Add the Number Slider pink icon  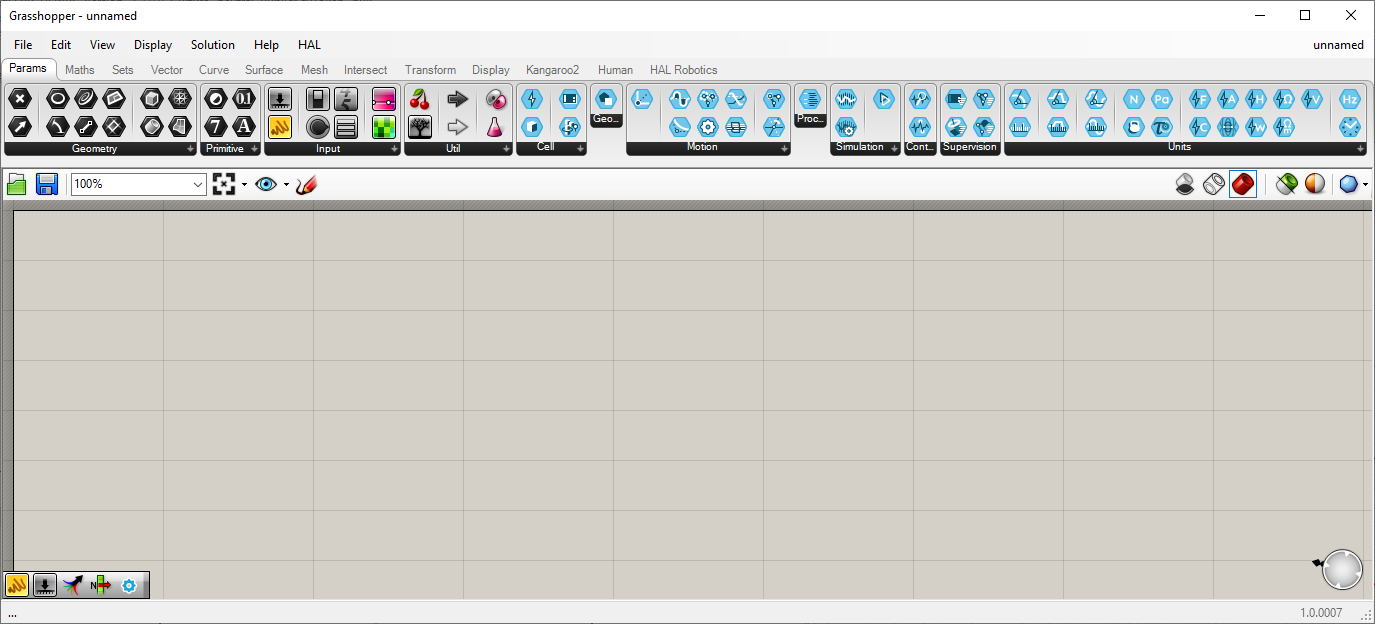(384, 98)
